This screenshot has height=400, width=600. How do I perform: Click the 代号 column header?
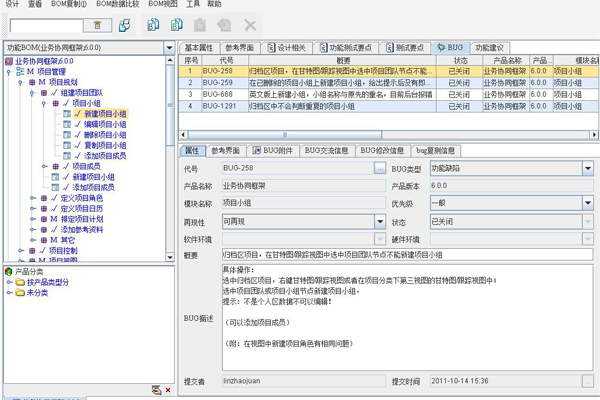click(225, 60)
